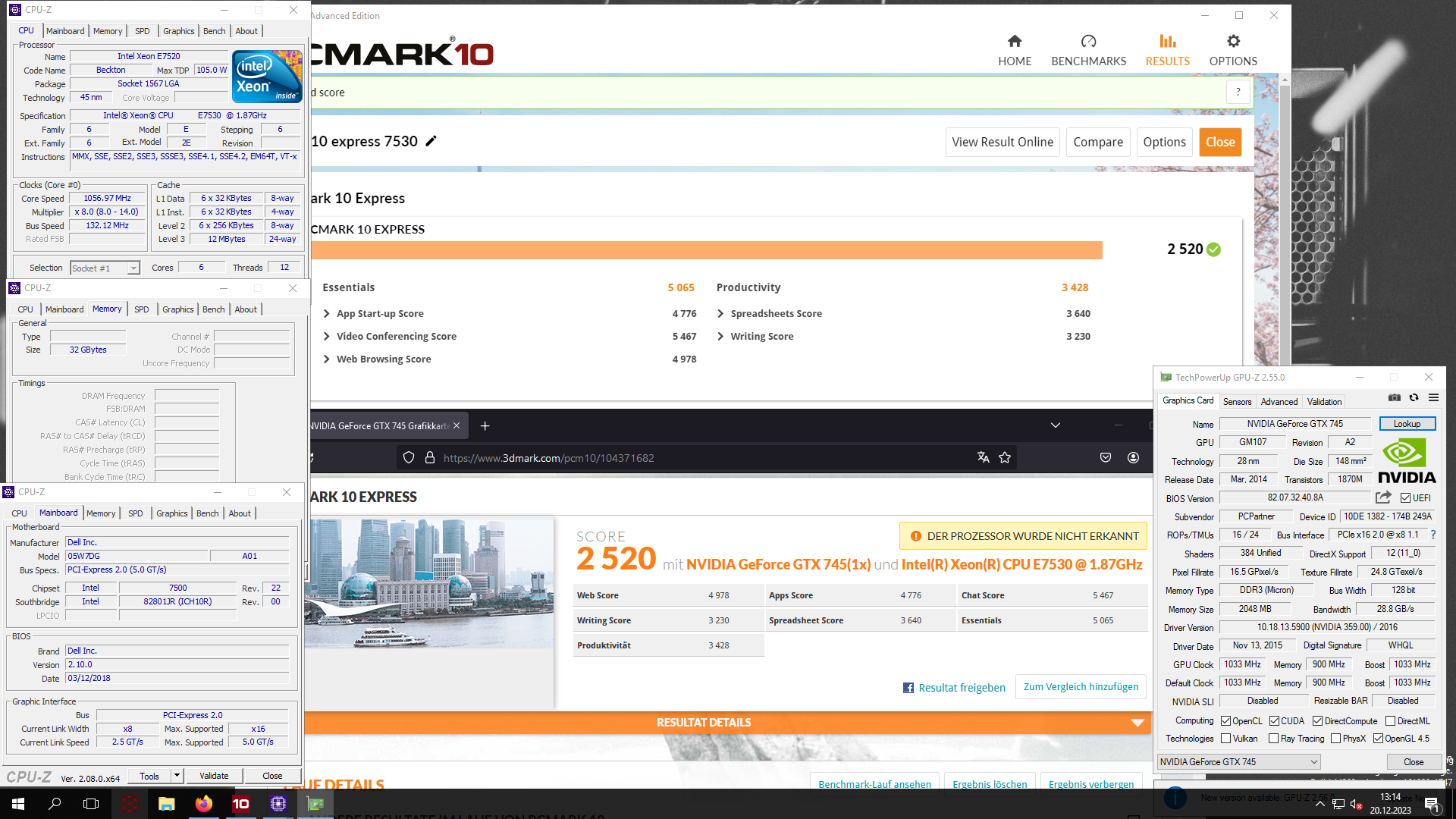Switch to Mainboard tab in top CPU-Z window

(65, 31)
